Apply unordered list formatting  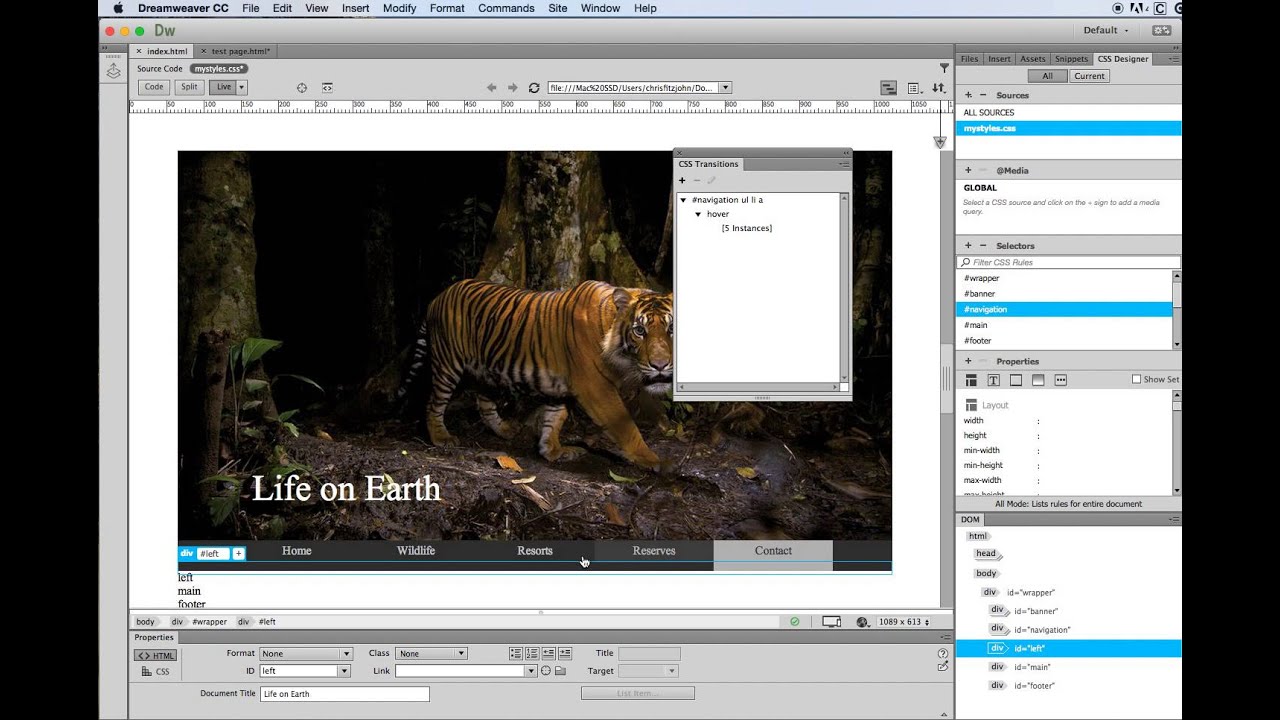[516, 653]
